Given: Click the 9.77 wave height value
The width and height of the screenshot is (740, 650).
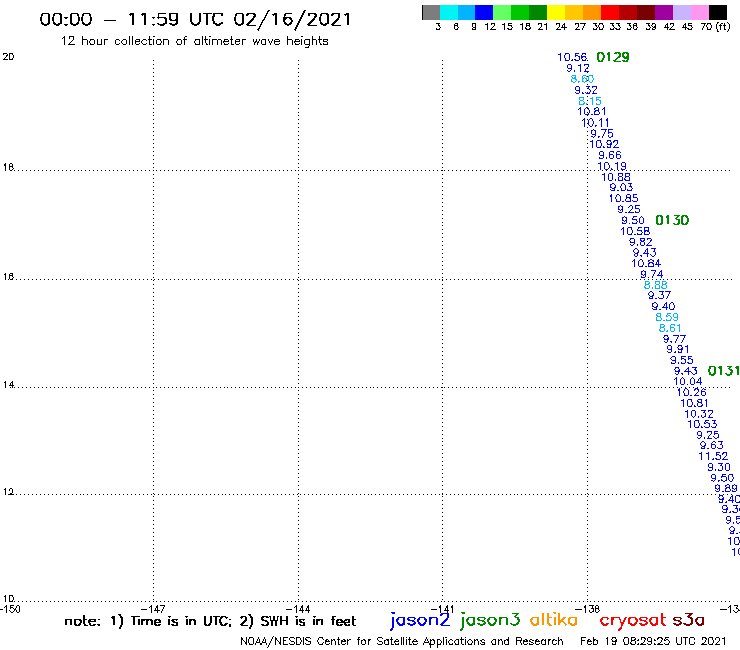Looking at the screenshot, I should click(674, 339).
